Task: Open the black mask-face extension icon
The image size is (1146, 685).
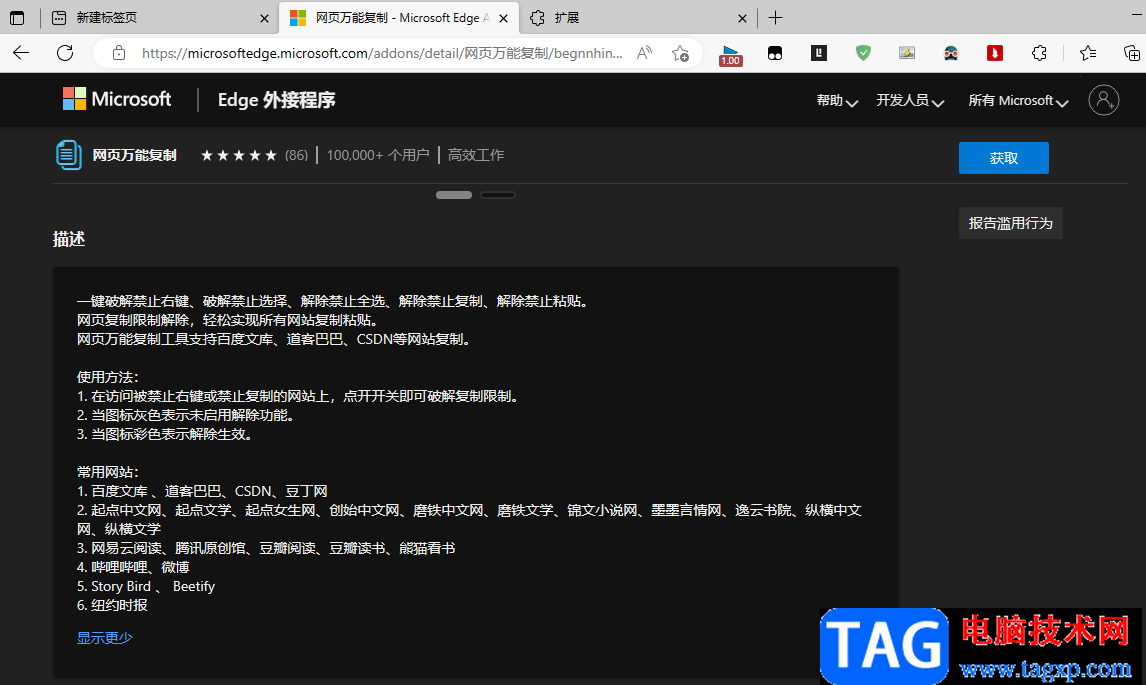Action: [x=775, y=53]
